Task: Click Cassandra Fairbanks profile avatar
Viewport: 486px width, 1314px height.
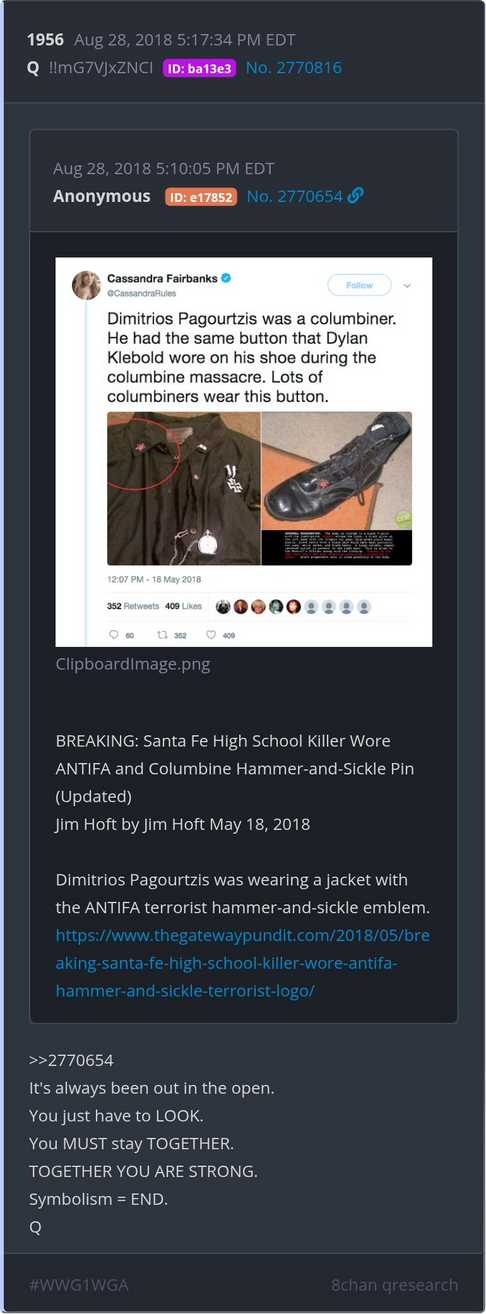Action: click(86, 285)
